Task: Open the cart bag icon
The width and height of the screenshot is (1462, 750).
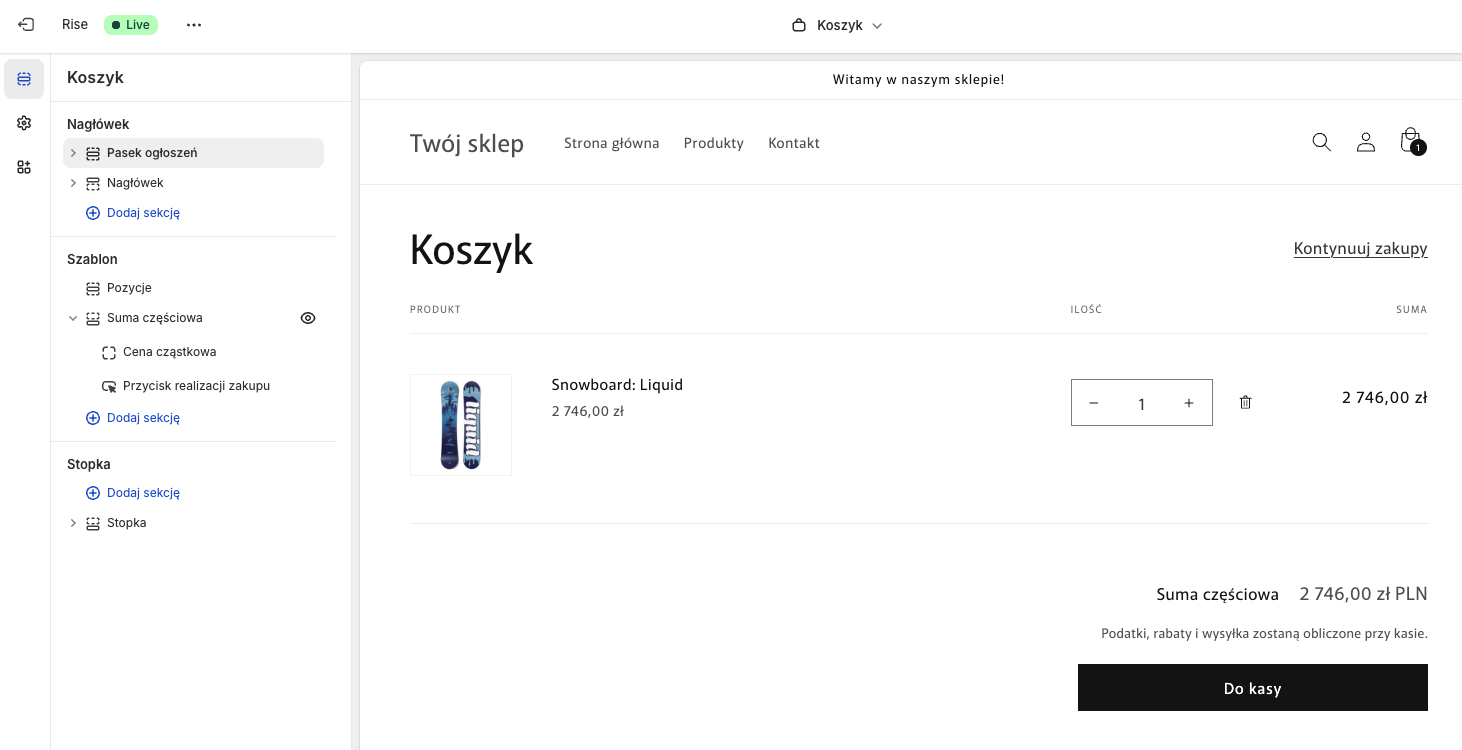Action: point(1410,140)
